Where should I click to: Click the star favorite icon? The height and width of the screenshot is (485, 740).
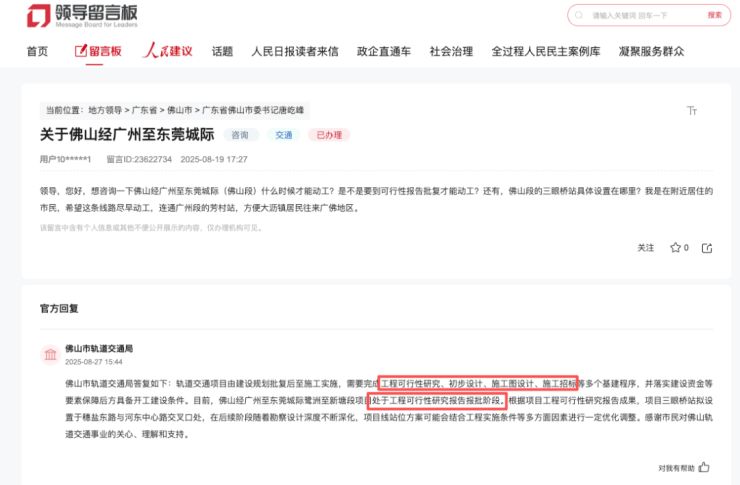(675, 247)
